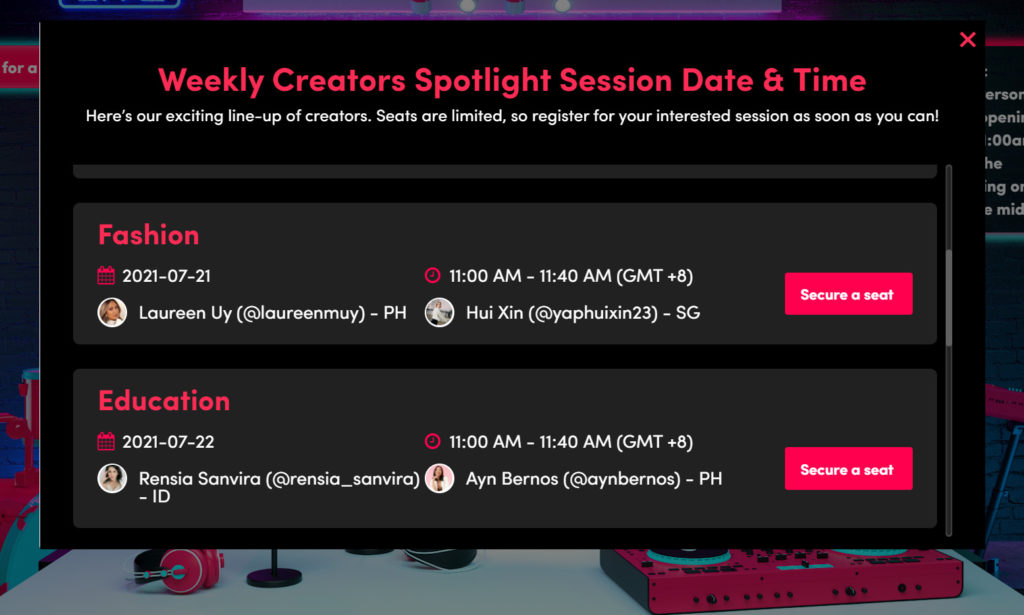Select the Education category heading
The width and height of the screenshot is (1024, 615).
click(x=164, y=401)
